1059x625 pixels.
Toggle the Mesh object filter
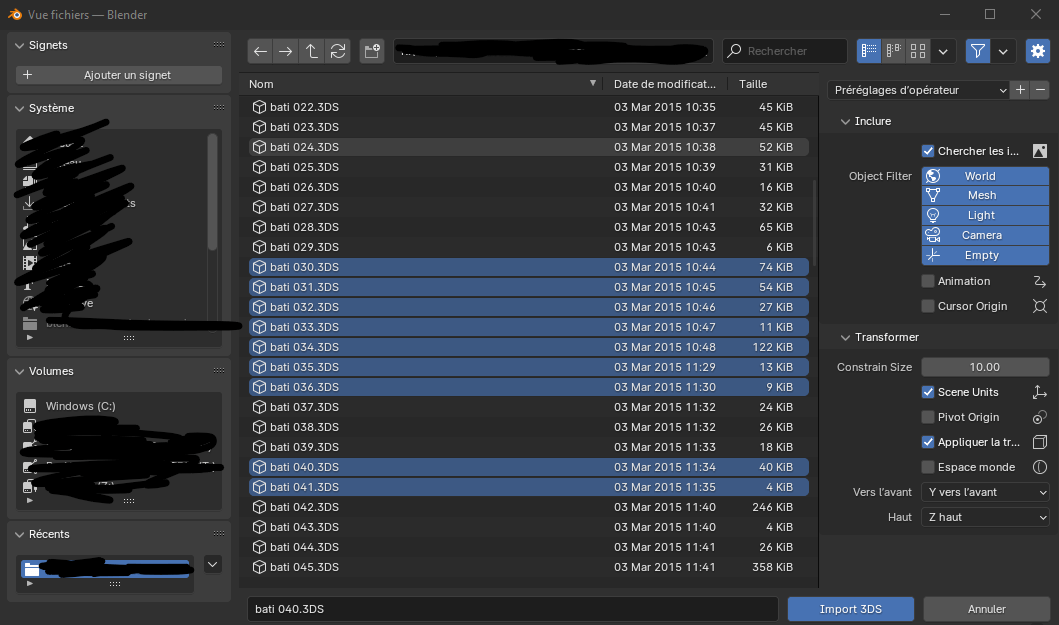[985, 195]
